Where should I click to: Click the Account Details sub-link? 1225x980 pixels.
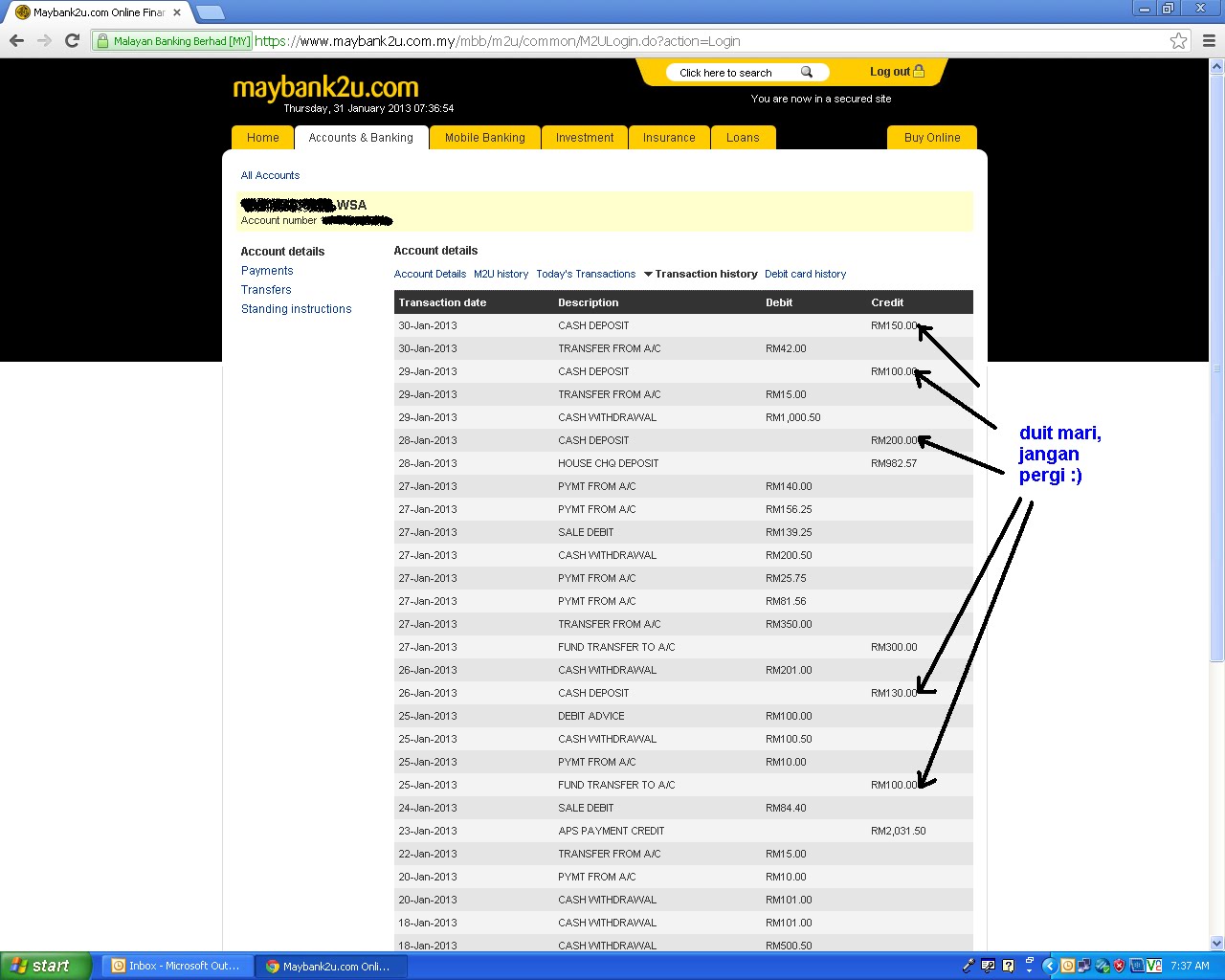[430, 274]
